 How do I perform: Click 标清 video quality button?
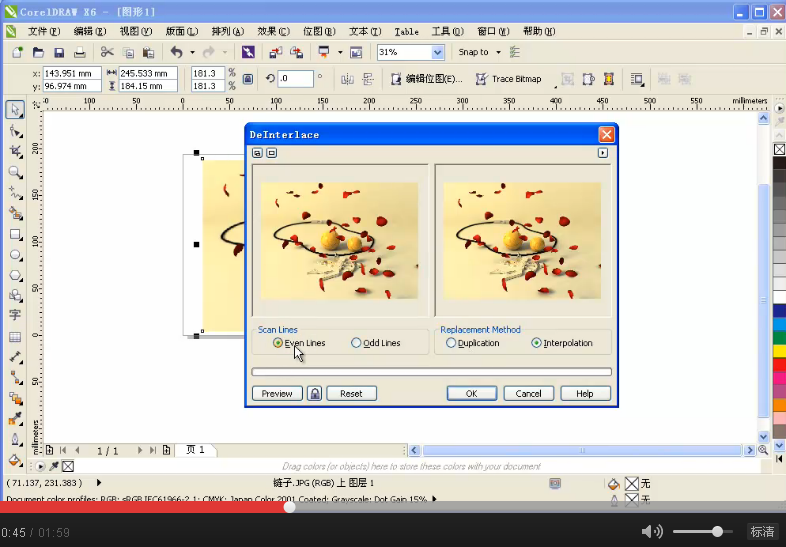pyautogui.click(x=762, y=531)
